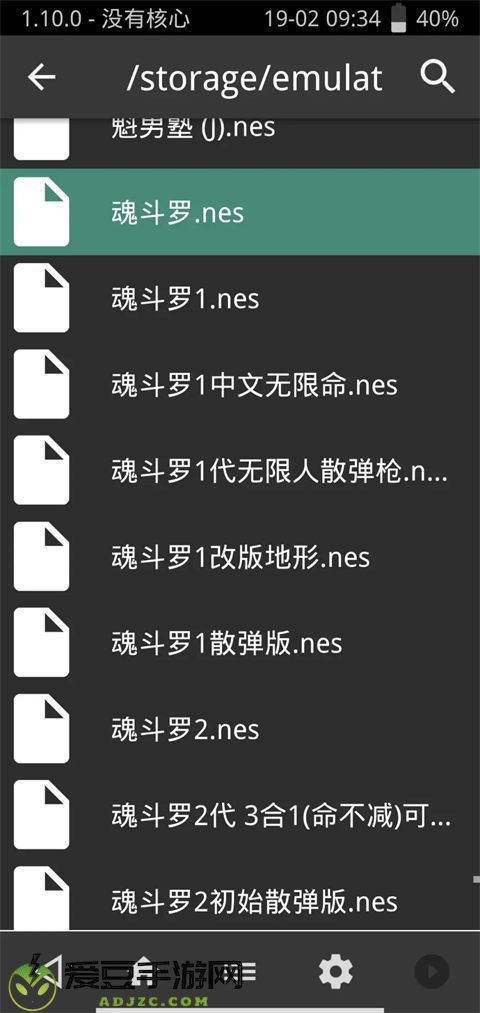The image size is (480, 1013).
Task: Tap the battery indicator in status bar
Action: point(400,17)
